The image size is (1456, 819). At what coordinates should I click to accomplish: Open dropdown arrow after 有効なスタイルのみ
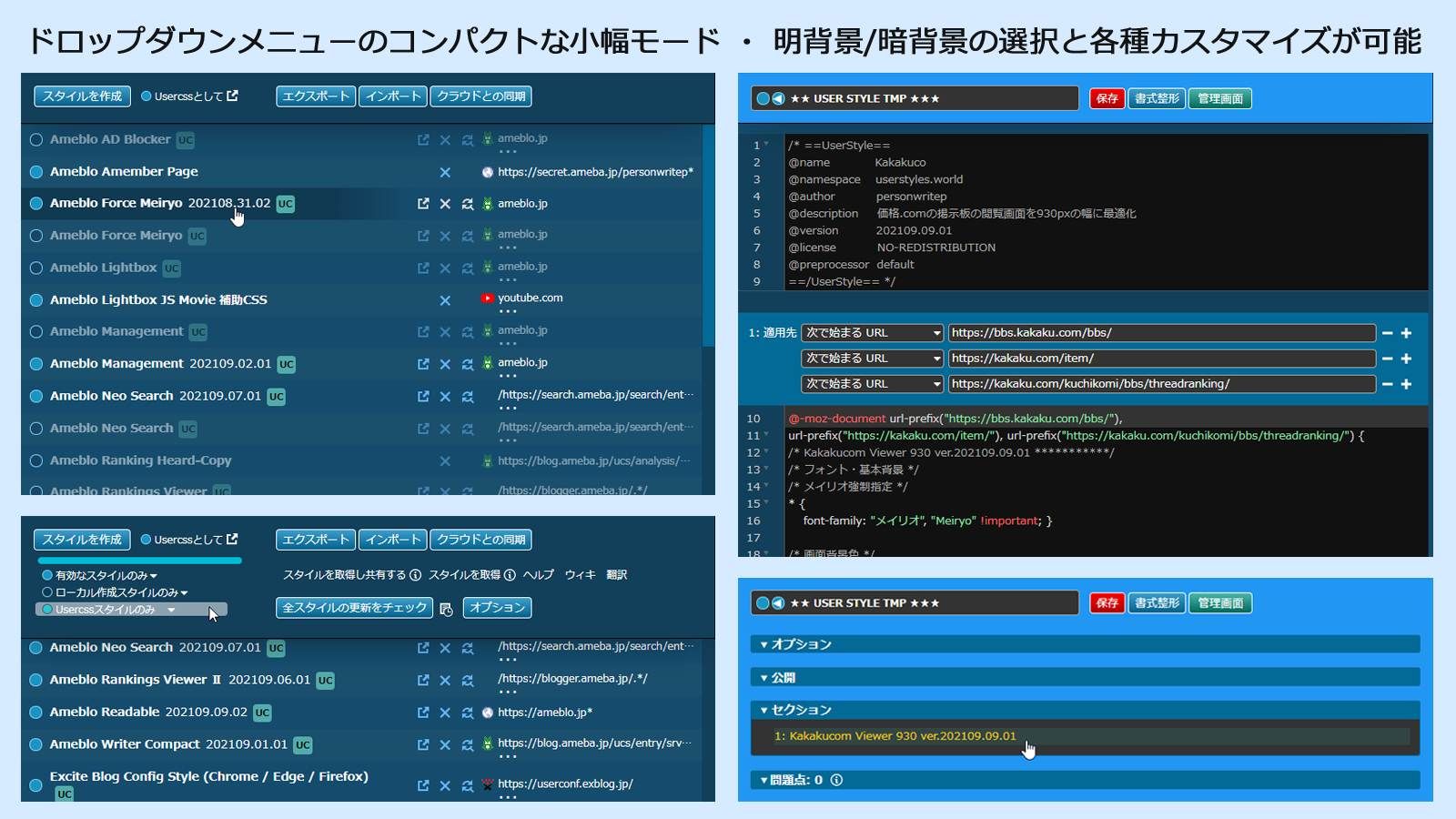[x=154, y=576]
